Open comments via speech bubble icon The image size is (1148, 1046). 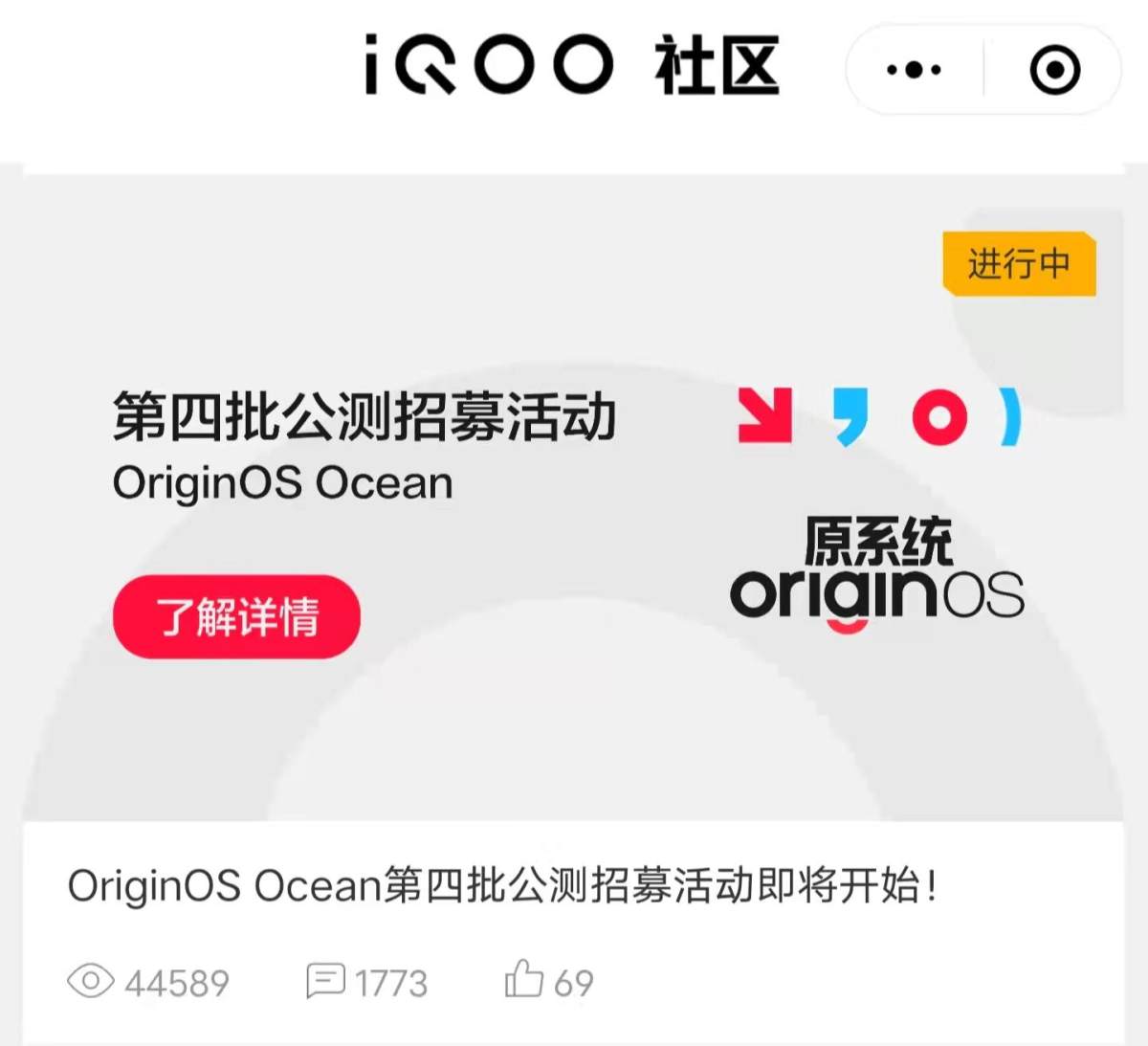[325, 981]
